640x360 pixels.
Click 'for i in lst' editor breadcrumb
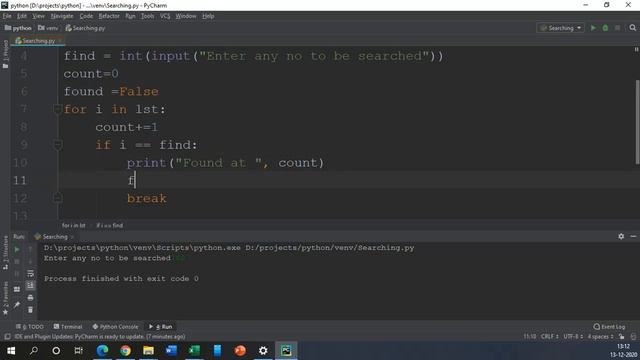tap(74, 225)
